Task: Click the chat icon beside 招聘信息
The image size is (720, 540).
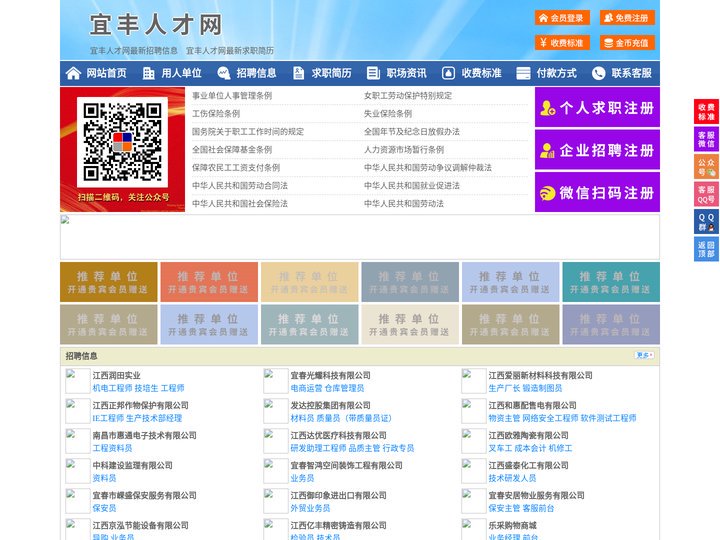Action: pos(224,73)
